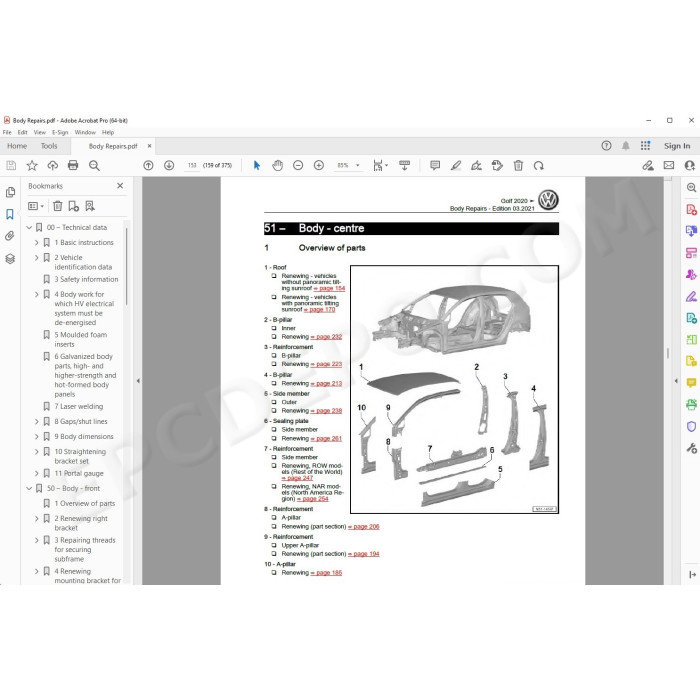
Task: Open the fit page options icon
Action: pos(378,166)
